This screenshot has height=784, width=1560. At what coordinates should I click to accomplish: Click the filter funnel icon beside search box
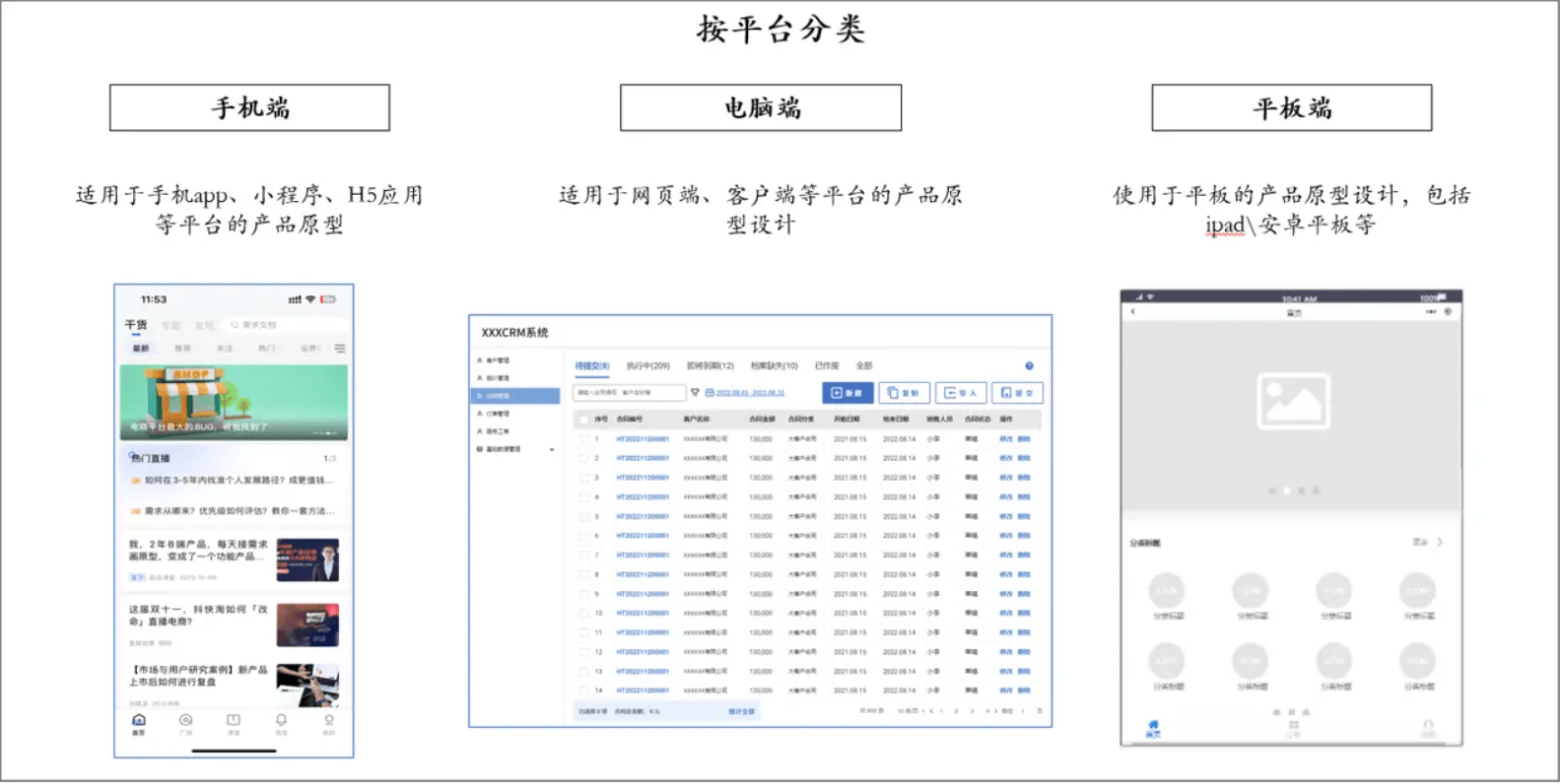[x=695, y=393]
